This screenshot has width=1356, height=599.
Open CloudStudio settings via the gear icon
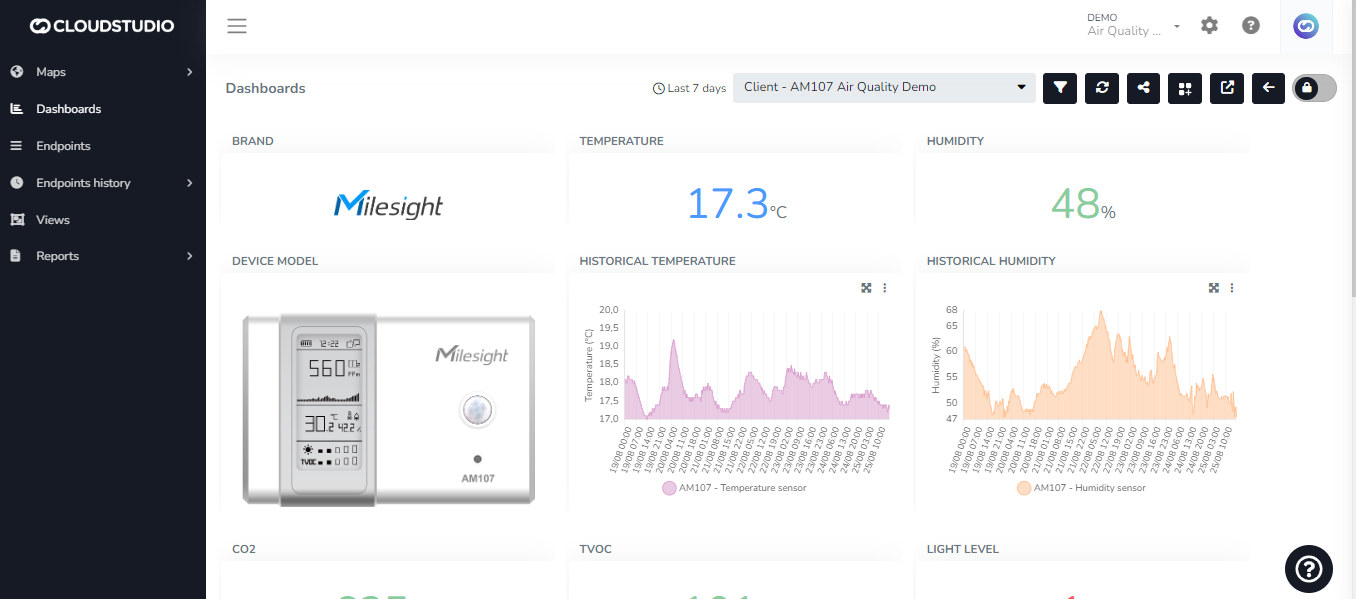(1209, 25)
